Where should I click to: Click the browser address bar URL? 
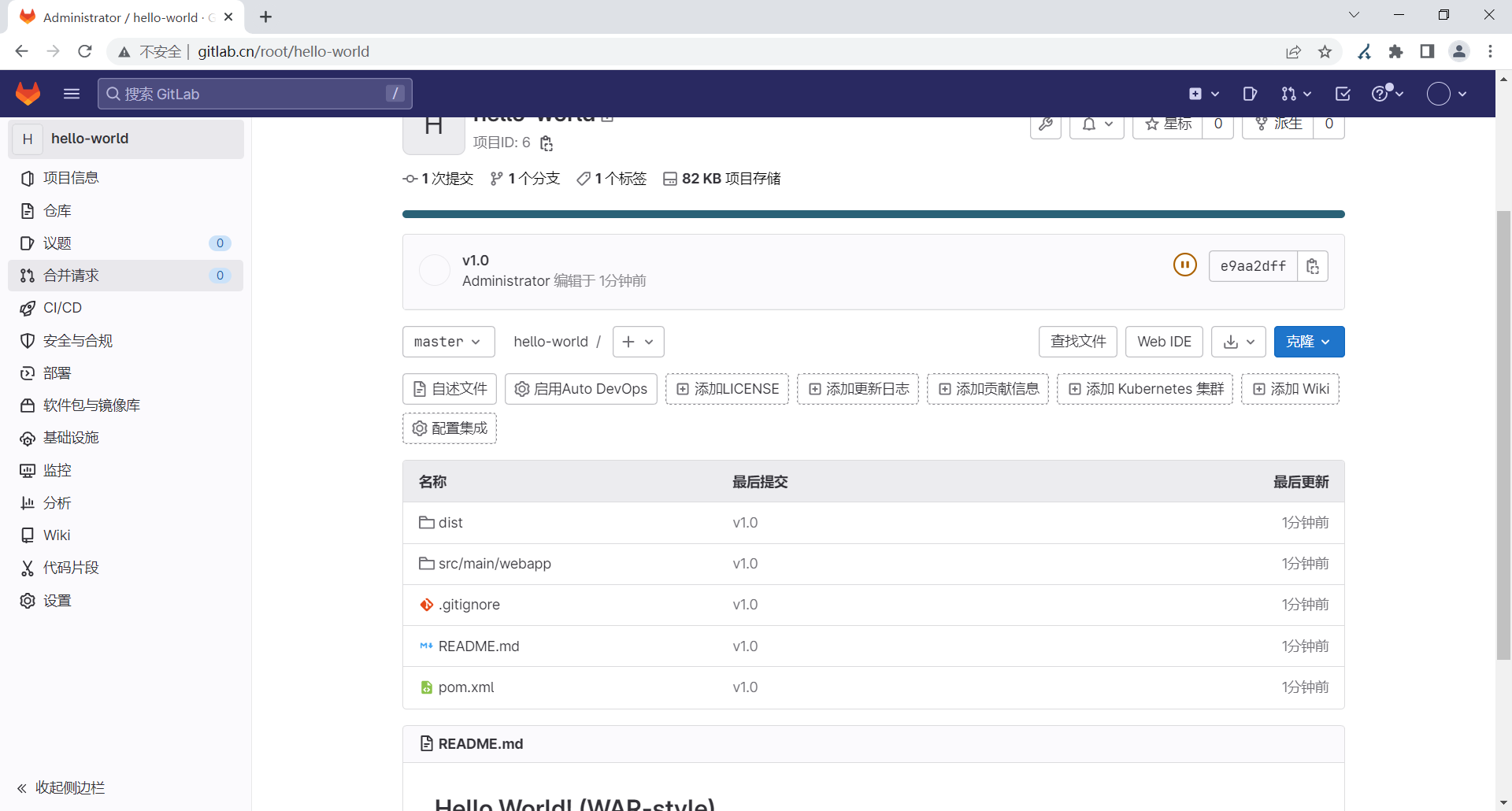click(283, 51)
